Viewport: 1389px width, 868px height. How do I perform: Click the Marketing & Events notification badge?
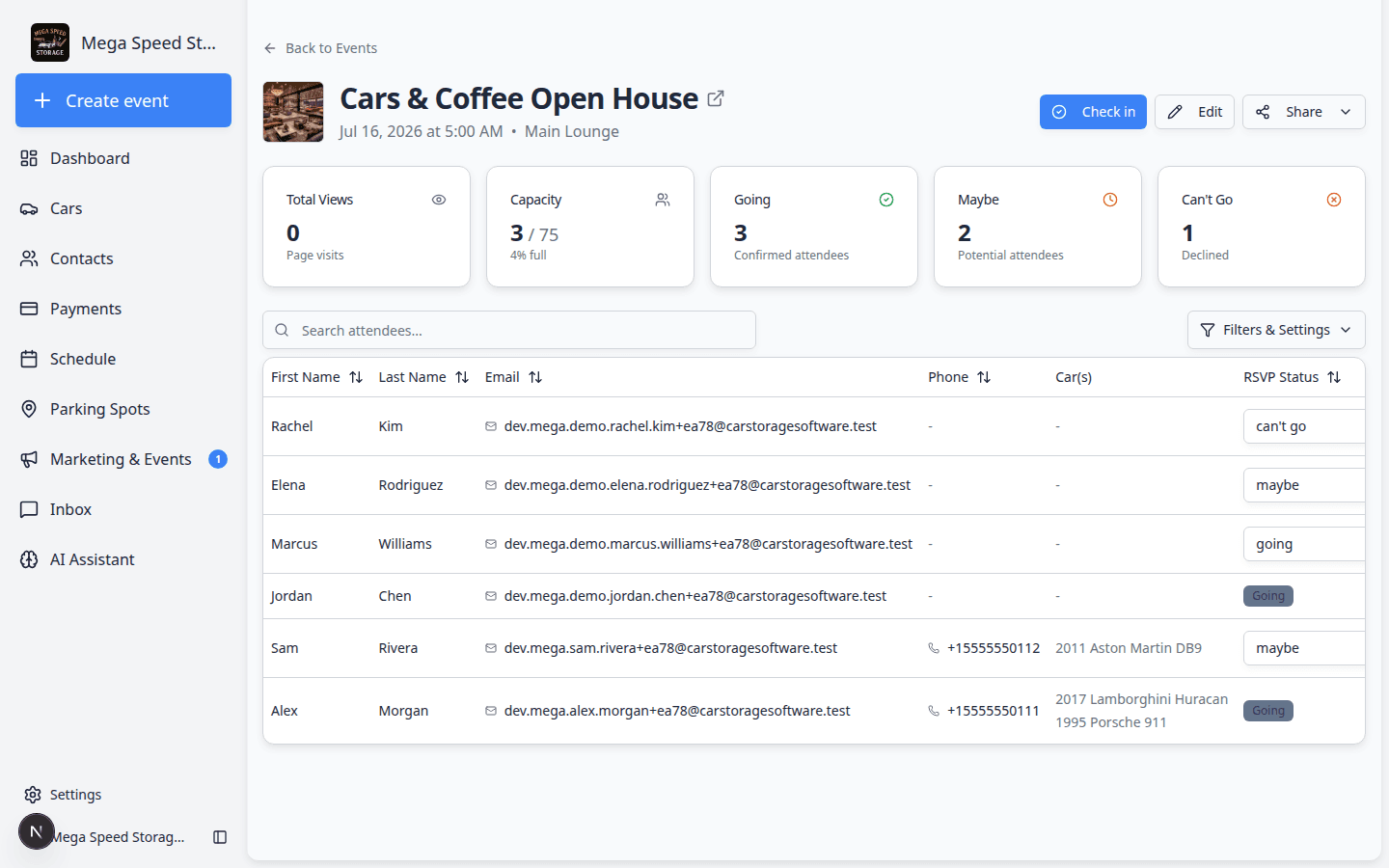click(218, 459)
